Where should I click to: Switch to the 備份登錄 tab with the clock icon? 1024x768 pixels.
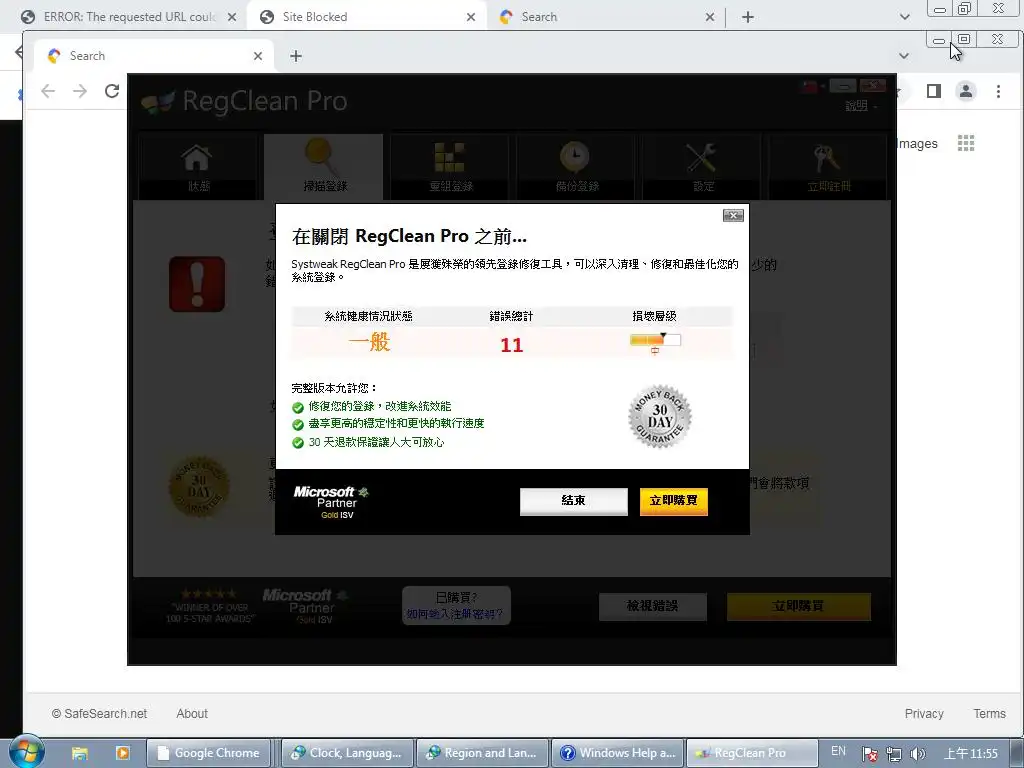point(576,167)
